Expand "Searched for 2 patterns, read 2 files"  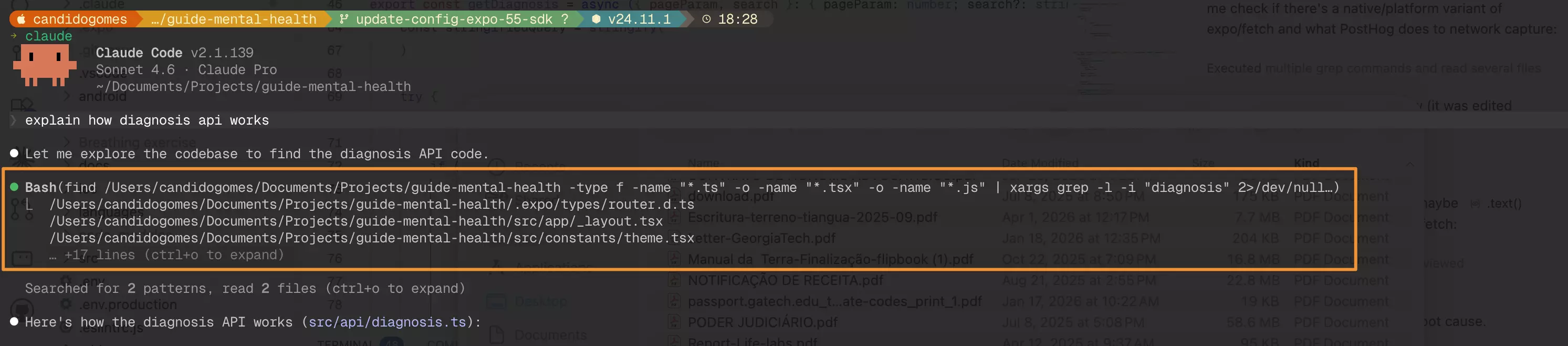click(245, 288)
